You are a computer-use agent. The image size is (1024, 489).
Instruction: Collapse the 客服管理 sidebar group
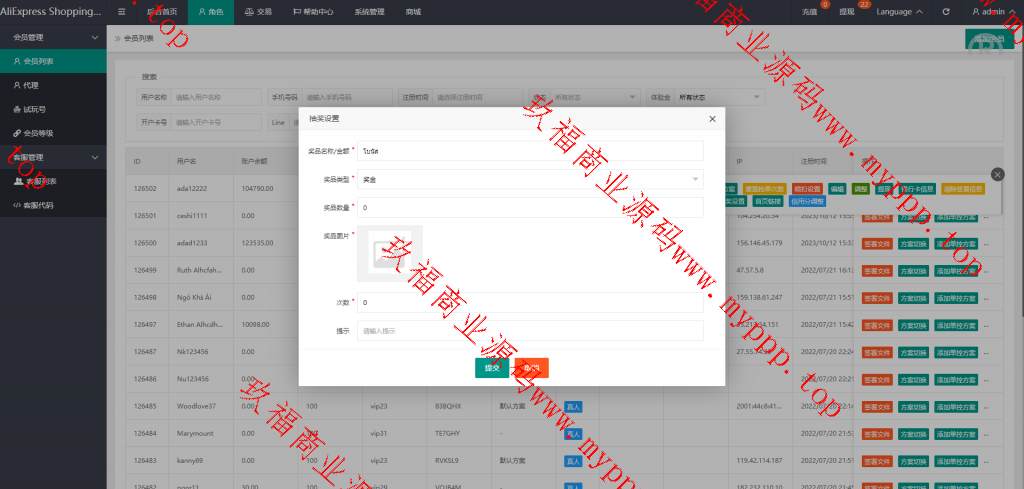click(94, 157)
